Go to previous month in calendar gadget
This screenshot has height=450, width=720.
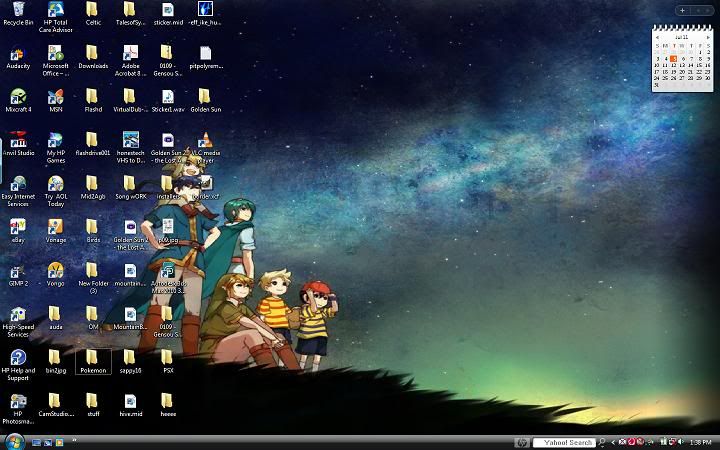pyautogui.click(x=657, y=37)
